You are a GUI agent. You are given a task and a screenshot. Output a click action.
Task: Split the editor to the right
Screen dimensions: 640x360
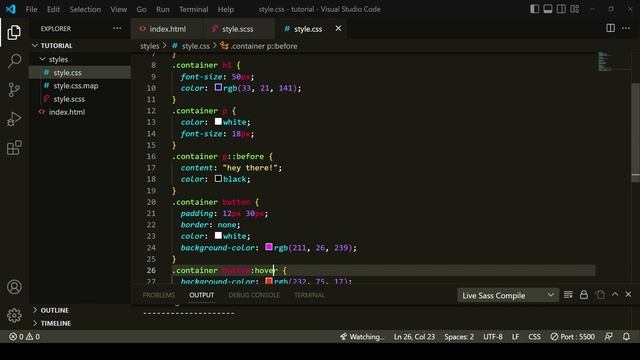point(611,28)
